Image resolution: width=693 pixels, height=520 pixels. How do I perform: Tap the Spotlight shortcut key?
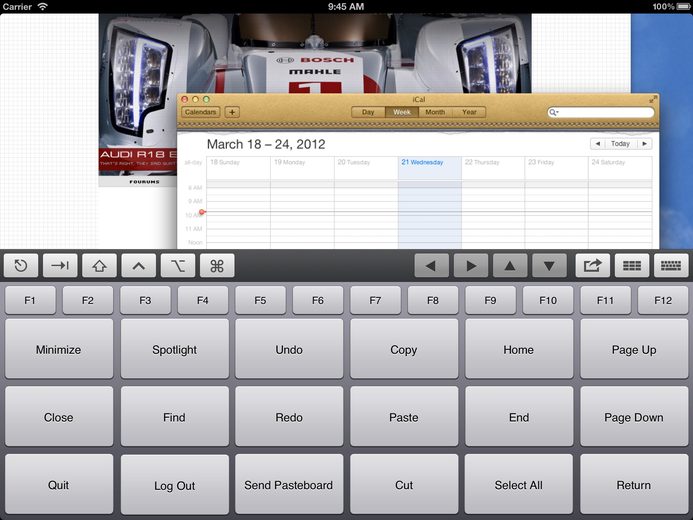click(175, 349)
